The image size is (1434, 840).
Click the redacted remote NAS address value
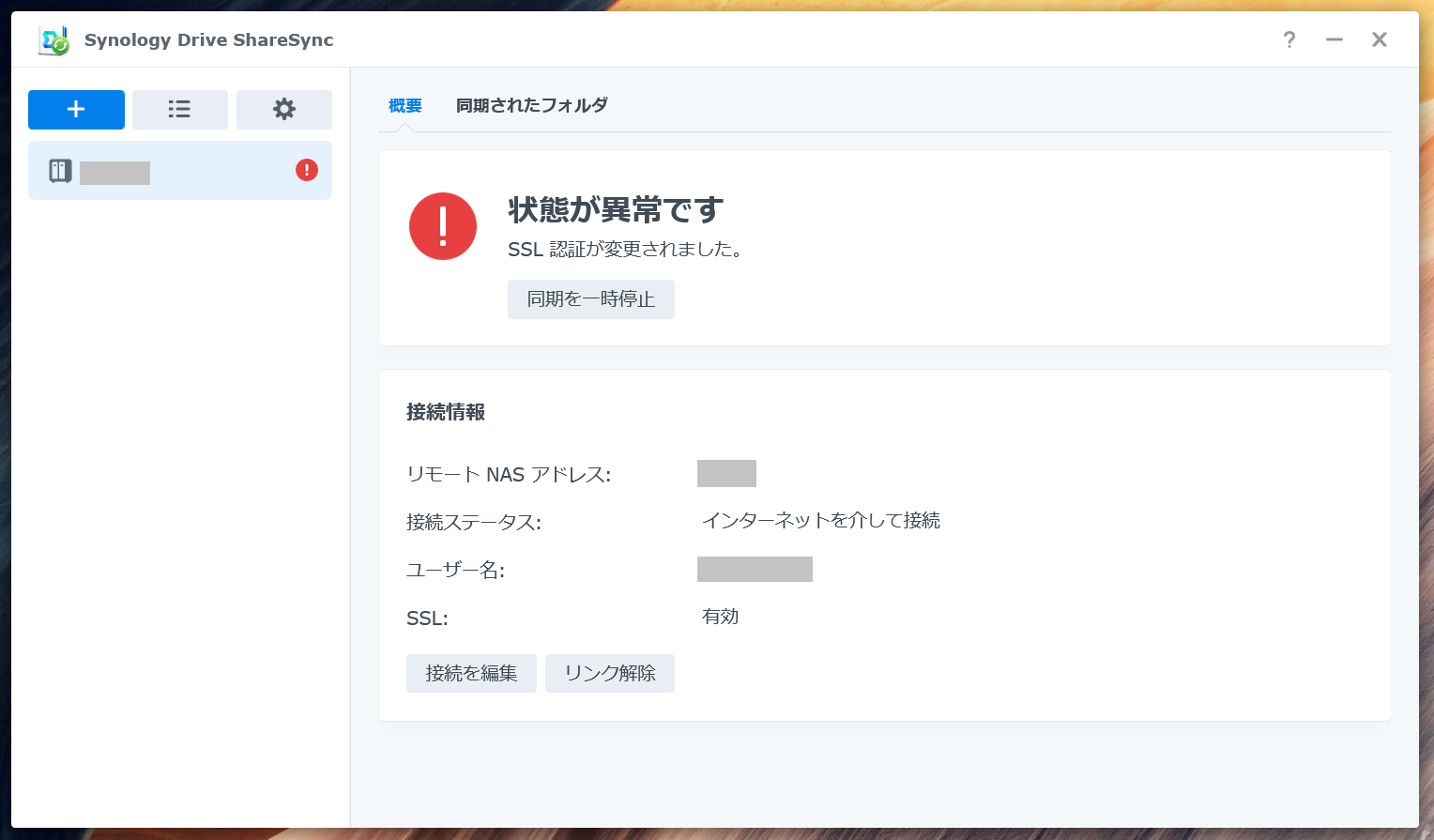click(726, 473)
